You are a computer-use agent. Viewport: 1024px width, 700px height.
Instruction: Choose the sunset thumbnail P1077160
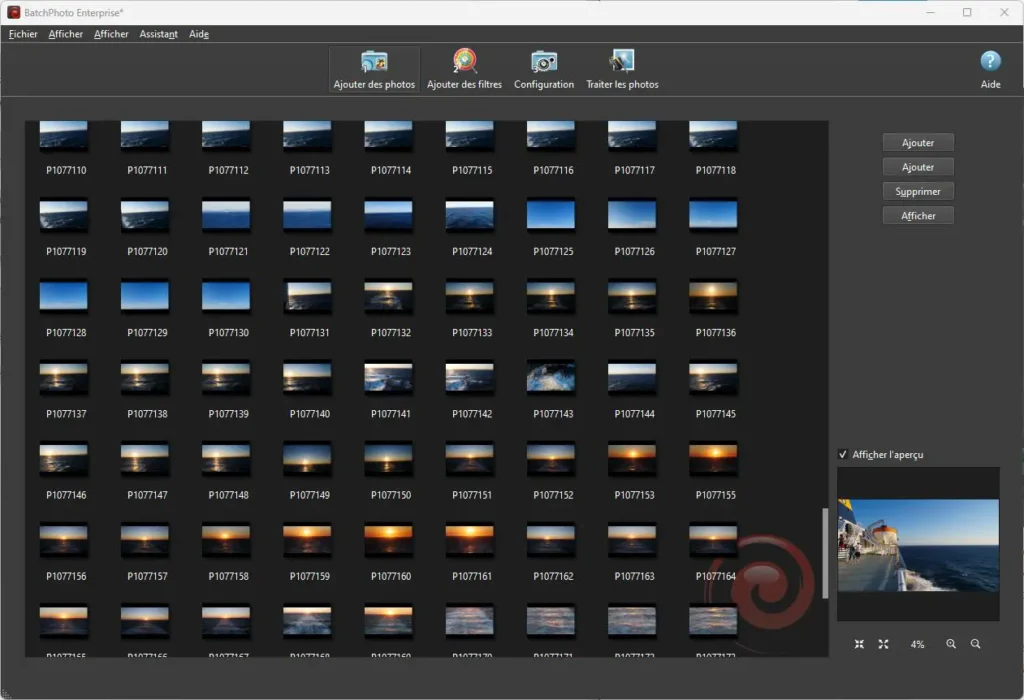tap(389, 540)
